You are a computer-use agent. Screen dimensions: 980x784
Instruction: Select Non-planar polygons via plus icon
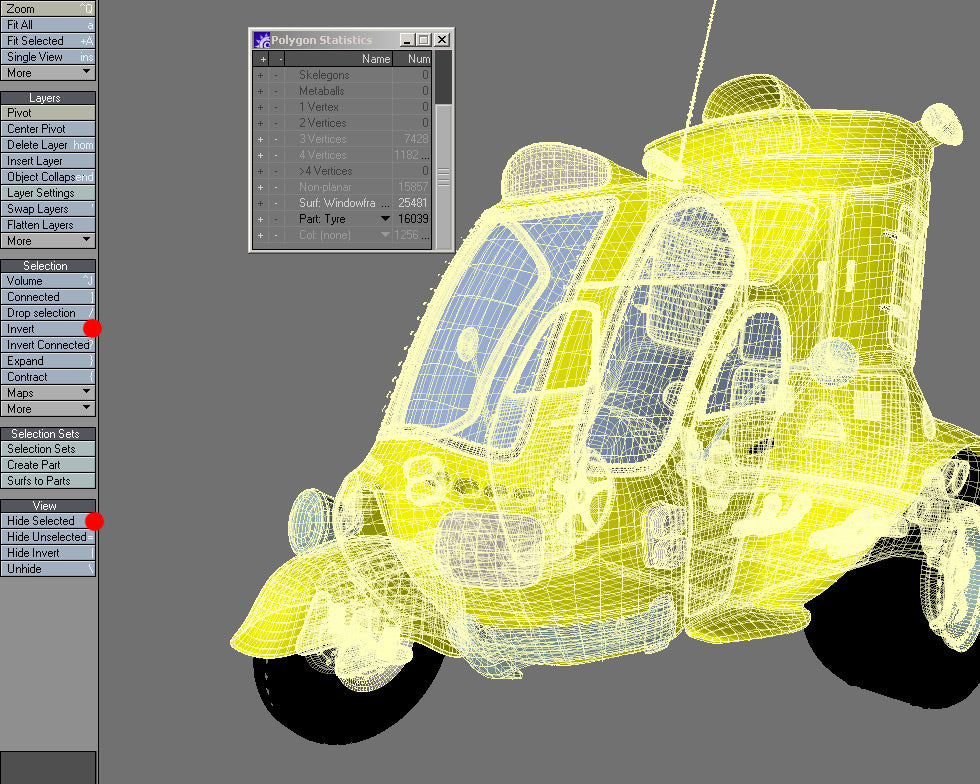(x=262, y=187)
